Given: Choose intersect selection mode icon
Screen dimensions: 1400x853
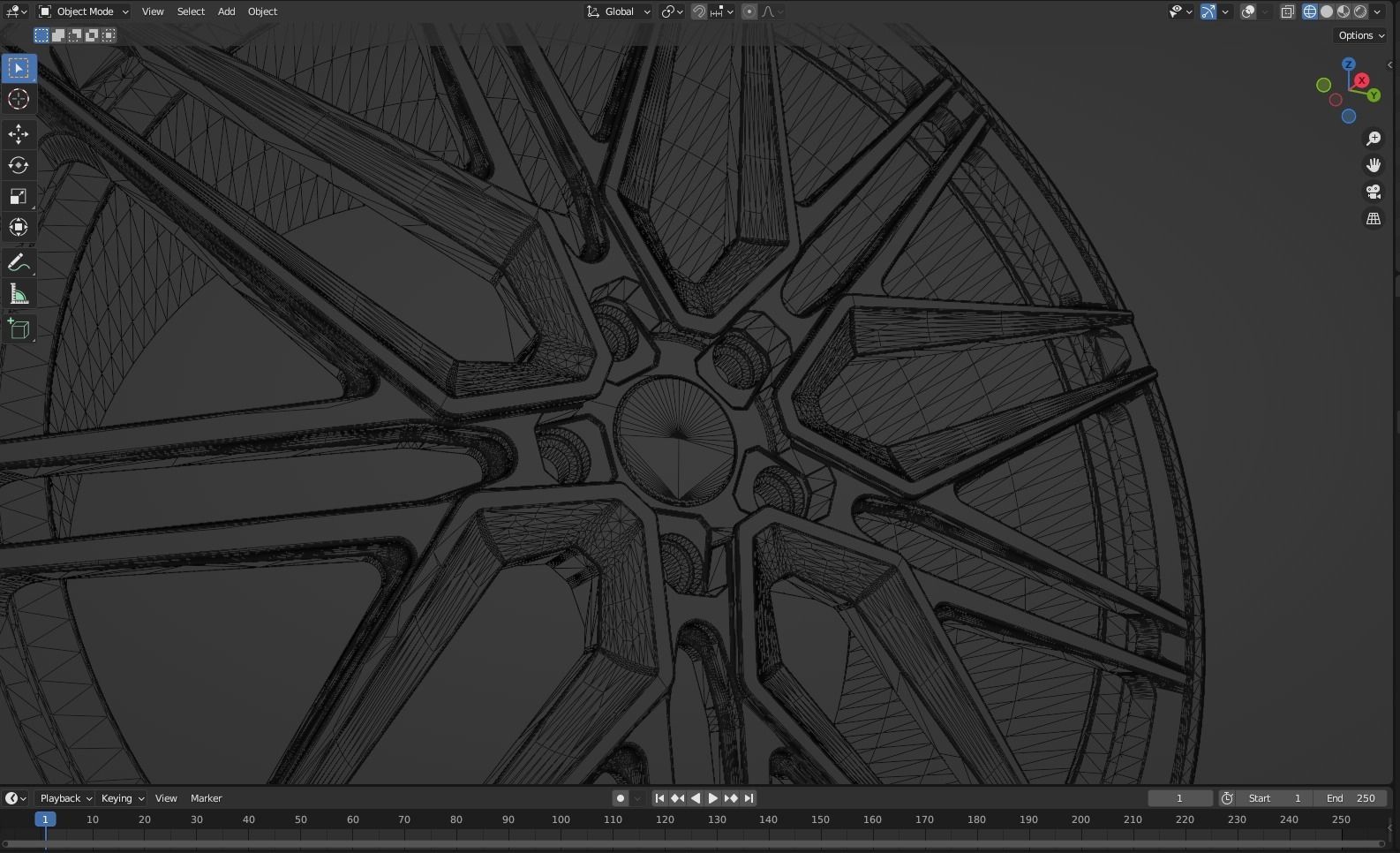Looking at the screenshot, I should (x=109, y=35).
